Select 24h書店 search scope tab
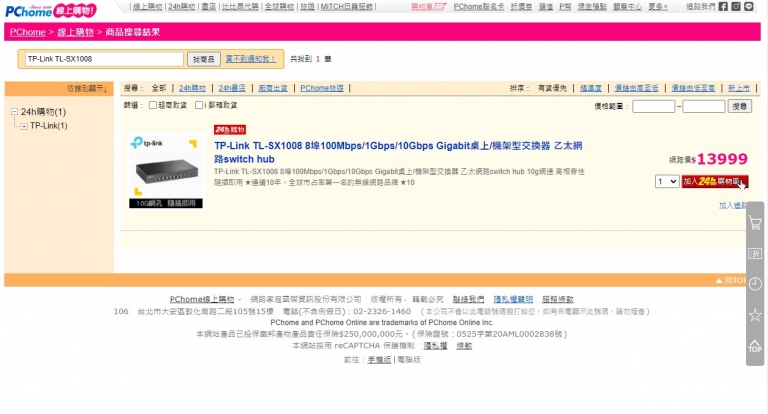The height and width of the screenshot is (414, 768). 232,88
